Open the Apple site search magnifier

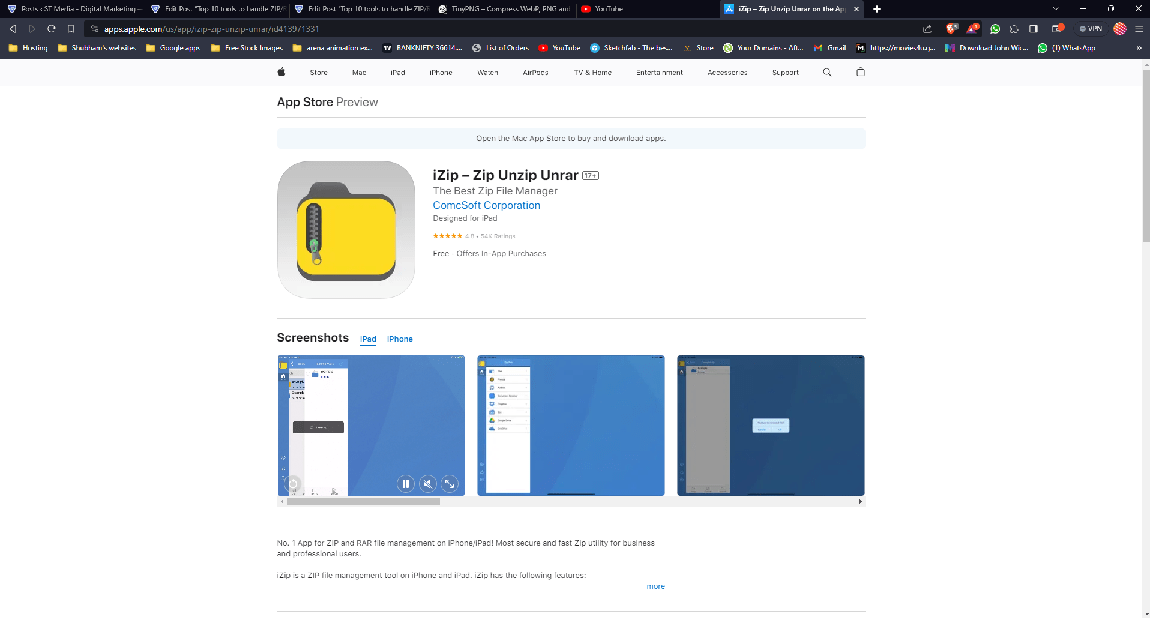point(827,72)
